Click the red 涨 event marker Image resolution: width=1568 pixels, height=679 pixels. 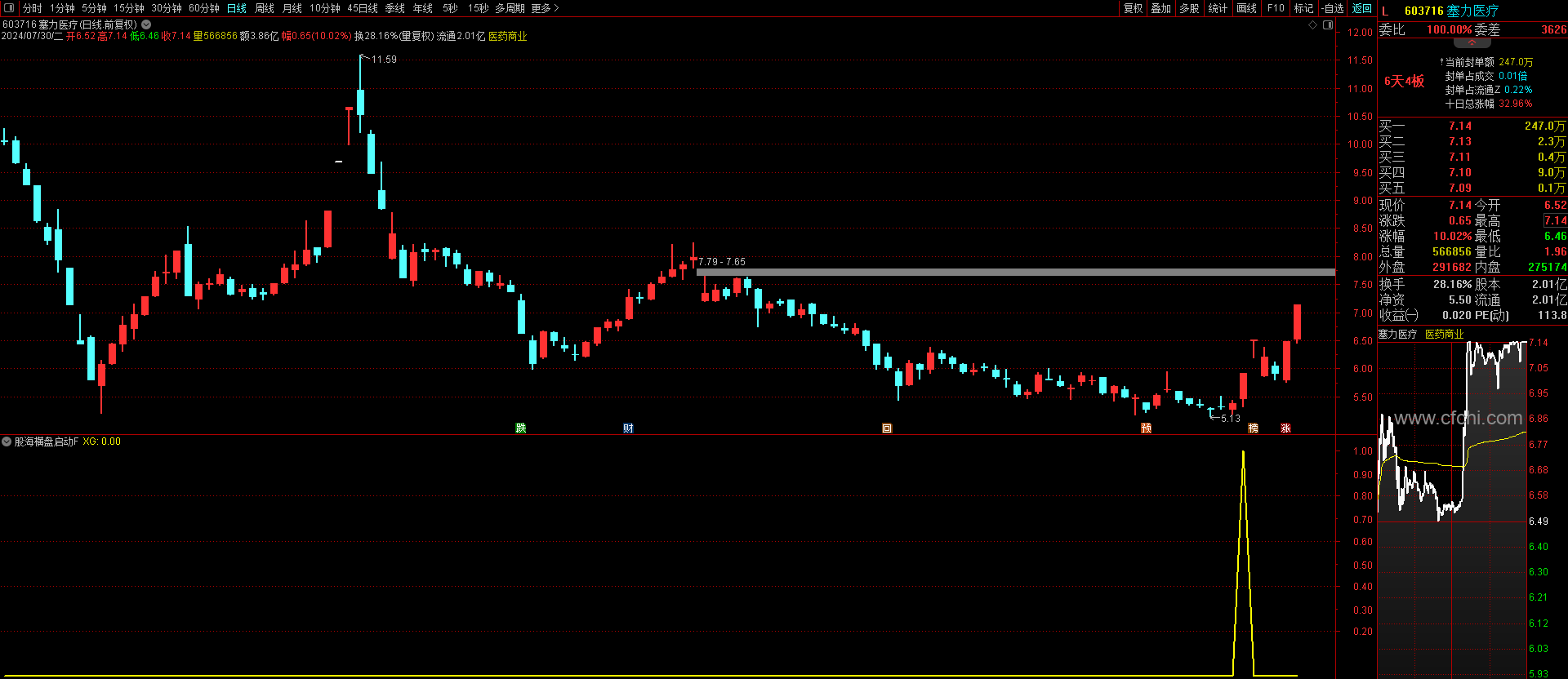[x=1286, y=428]
